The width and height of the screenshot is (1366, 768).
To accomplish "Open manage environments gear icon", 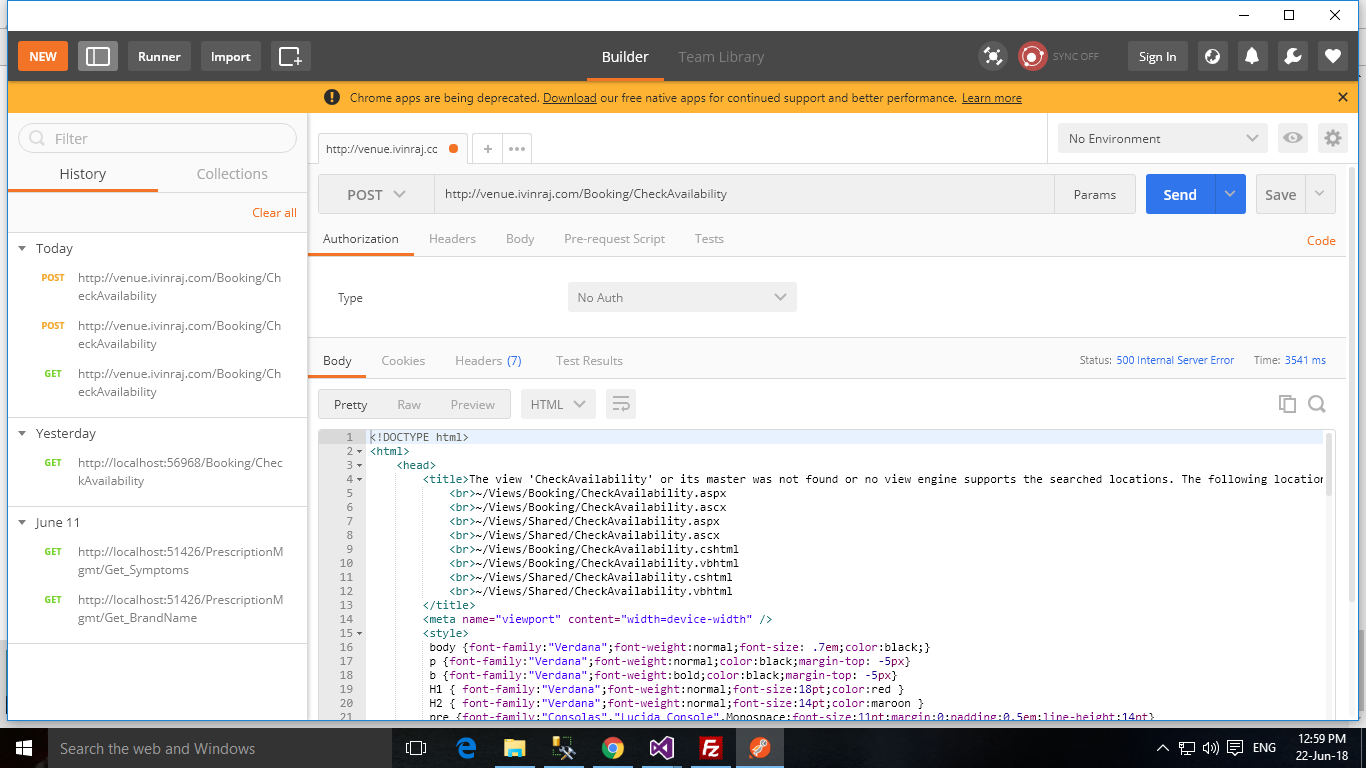I will 1332,138.
